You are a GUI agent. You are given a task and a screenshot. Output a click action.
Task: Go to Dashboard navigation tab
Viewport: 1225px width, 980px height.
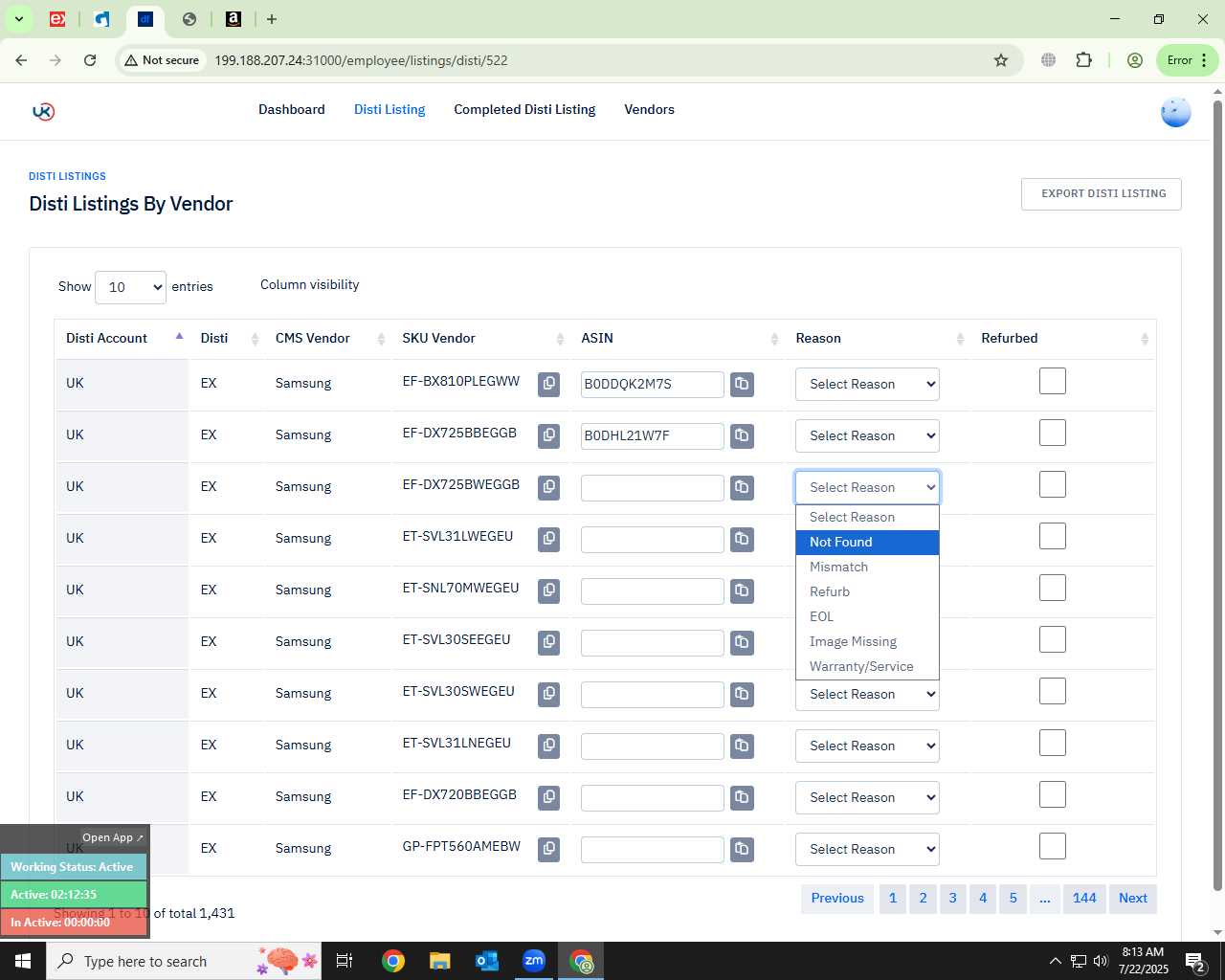pyautogui.click(x=292, y=109)
